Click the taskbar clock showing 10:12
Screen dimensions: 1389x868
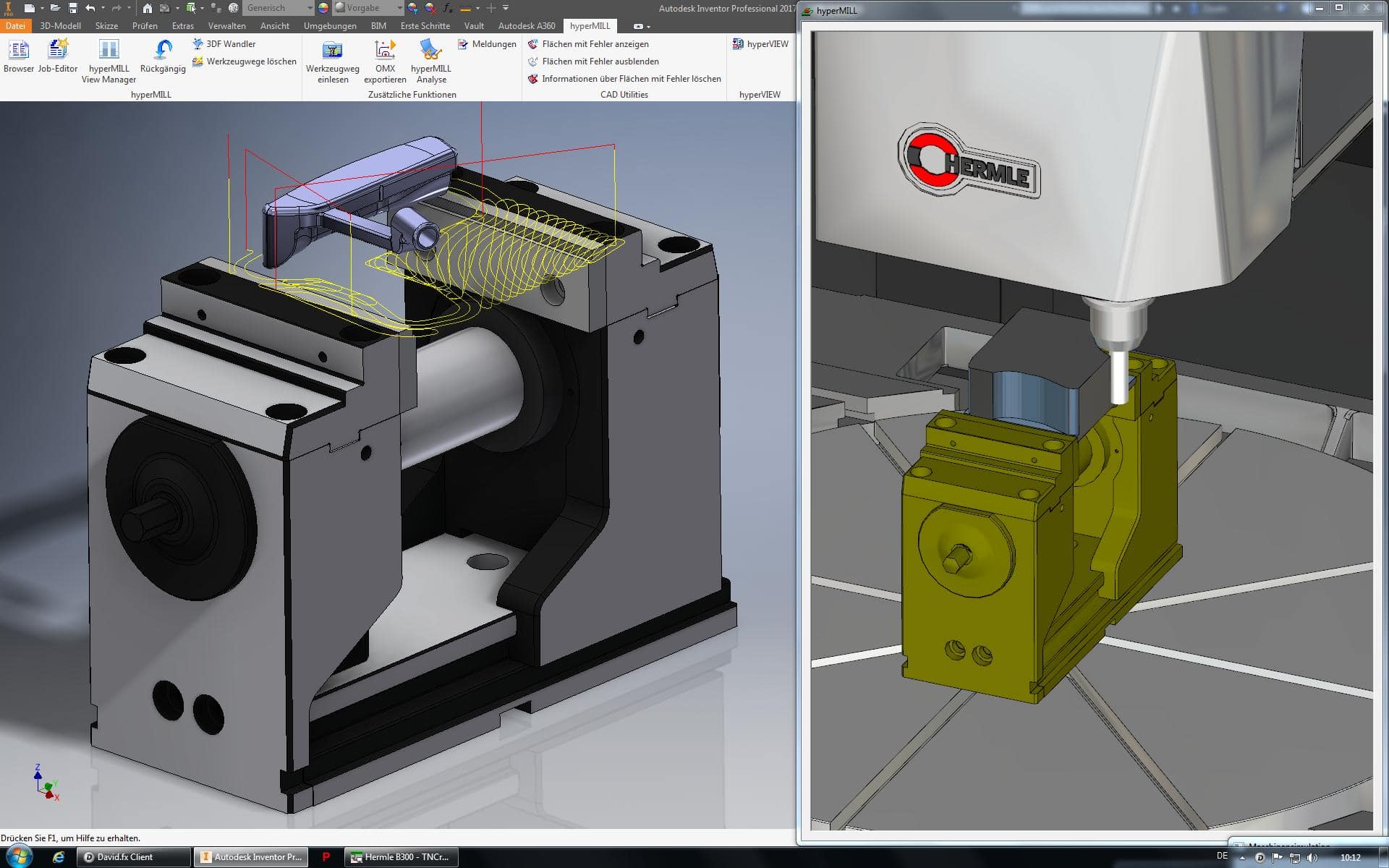(x=1350, y=857)
